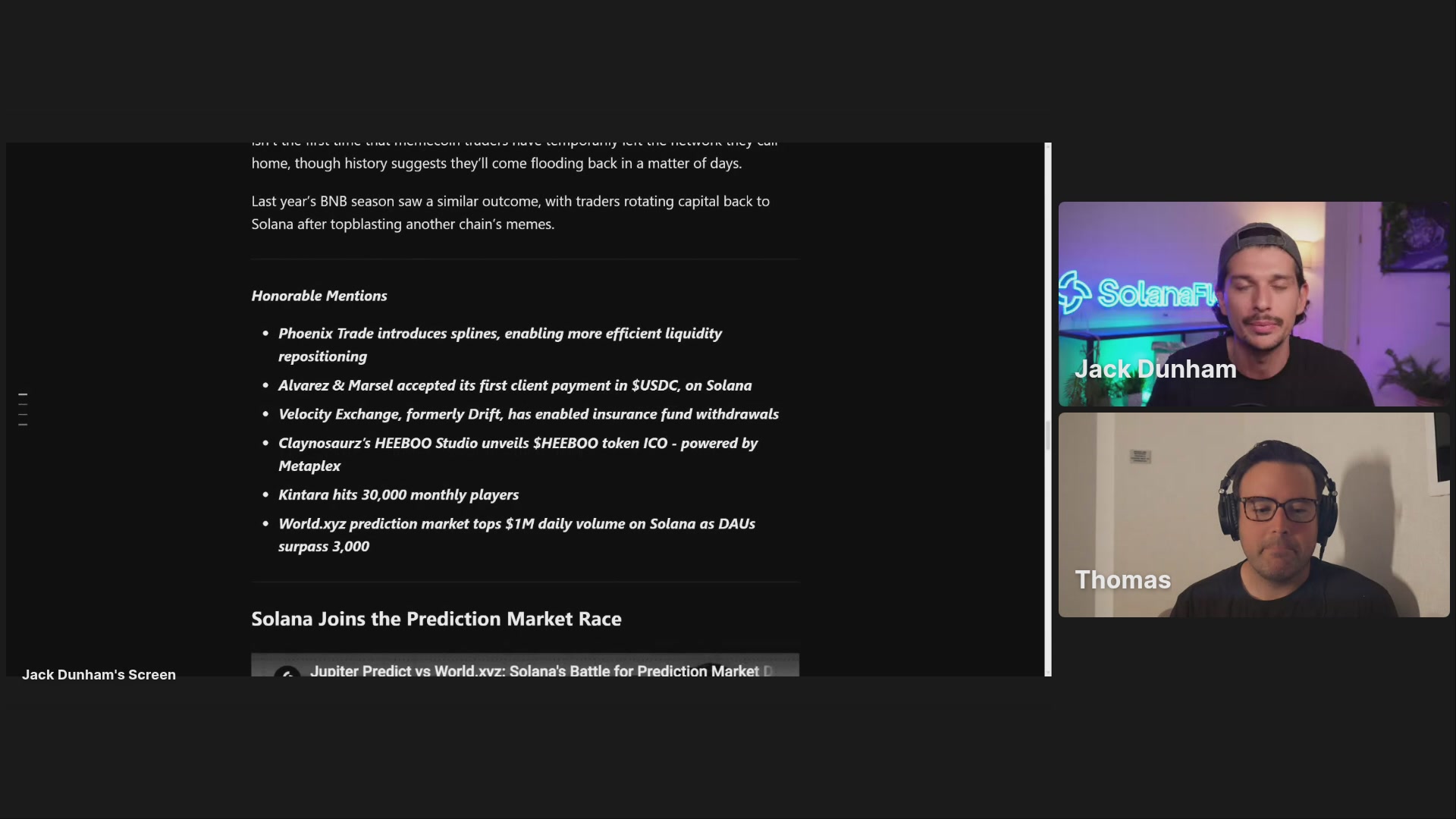Viewport: 1456px width, 819px height.
Task: Click the 'Jack Dunham's Screen' label
Action: (x=99, y=675)
